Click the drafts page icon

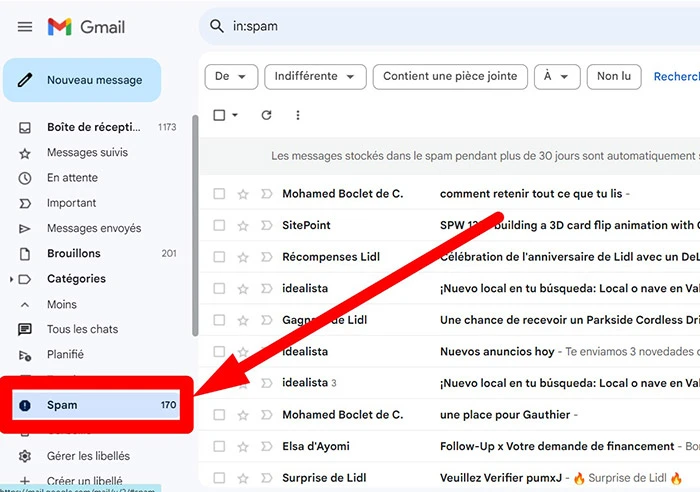[x=25, y=254]
